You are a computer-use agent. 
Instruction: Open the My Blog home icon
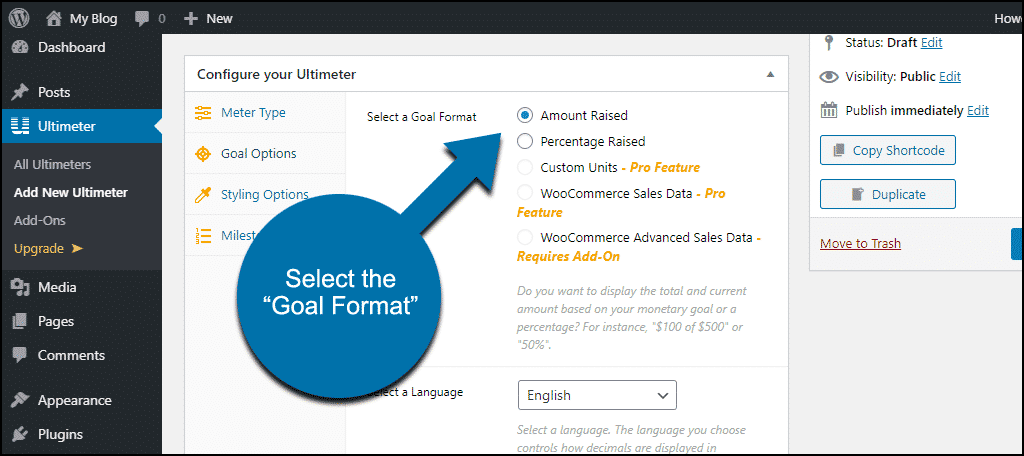pyautogui.click(x=54, y=19)
